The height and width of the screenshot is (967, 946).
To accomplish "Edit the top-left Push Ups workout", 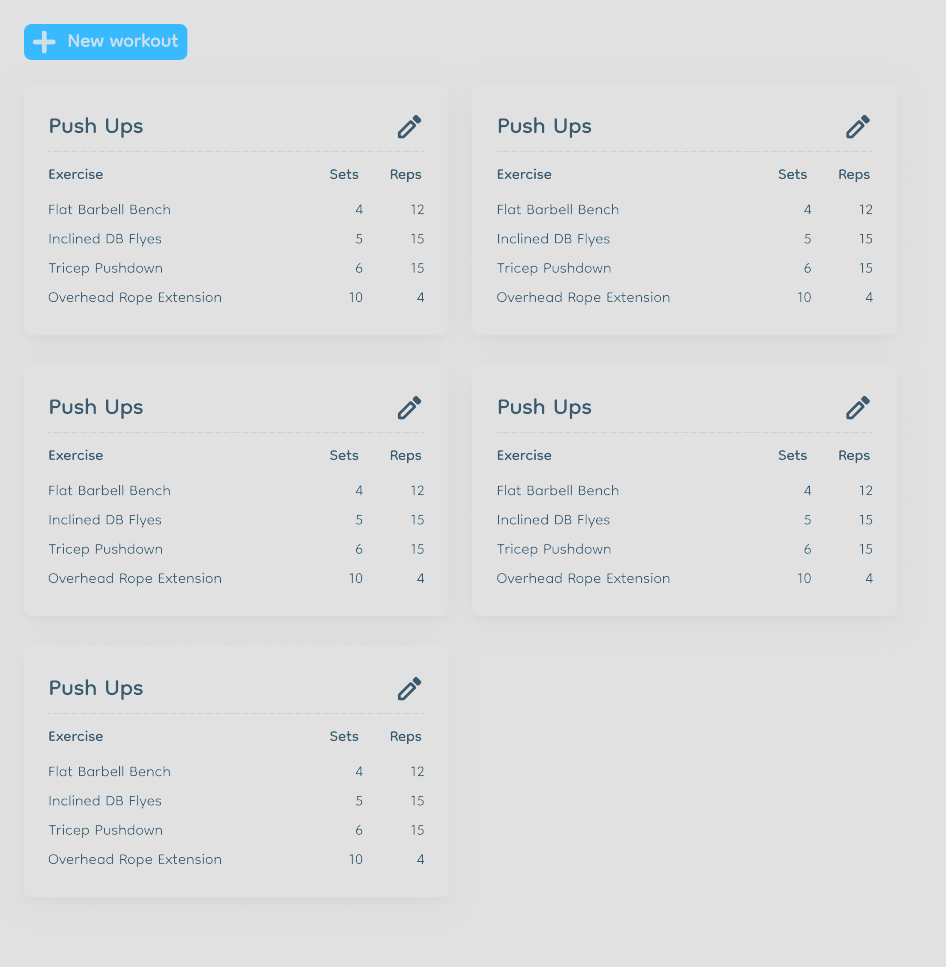I will 409,126.
